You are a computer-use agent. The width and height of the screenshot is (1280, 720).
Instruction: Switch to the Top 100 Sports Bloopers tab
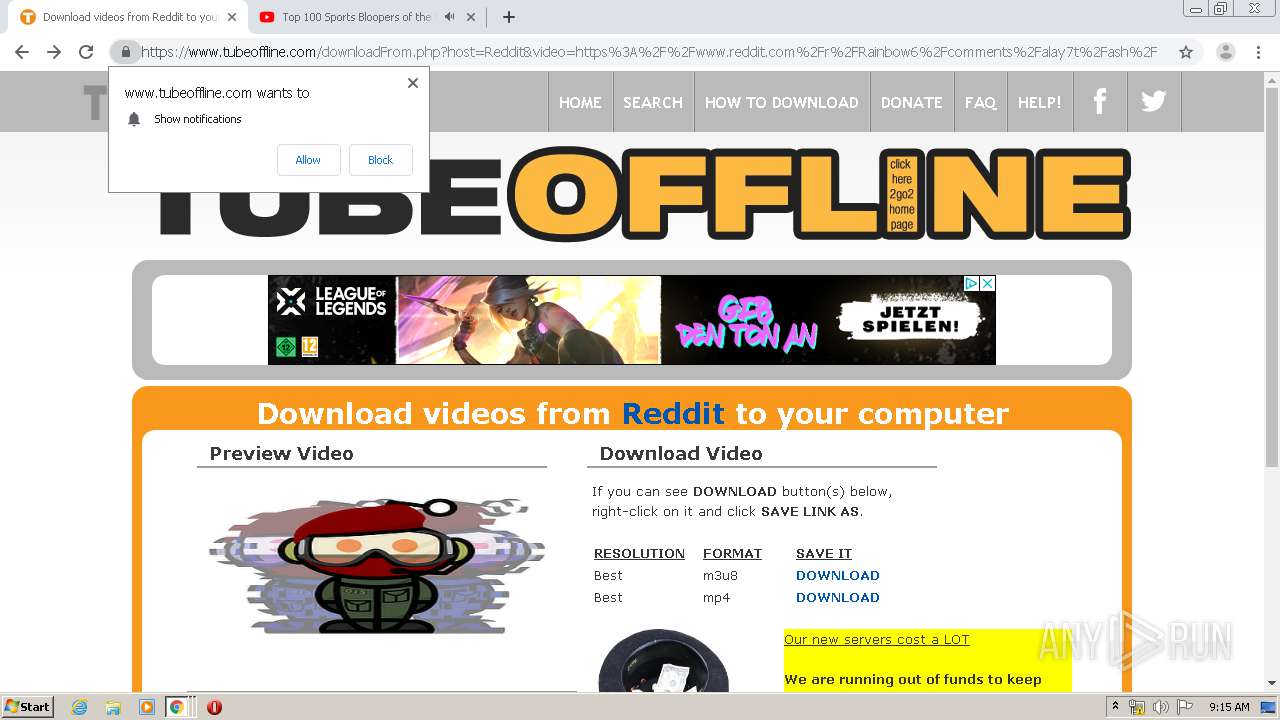[356, 17]
